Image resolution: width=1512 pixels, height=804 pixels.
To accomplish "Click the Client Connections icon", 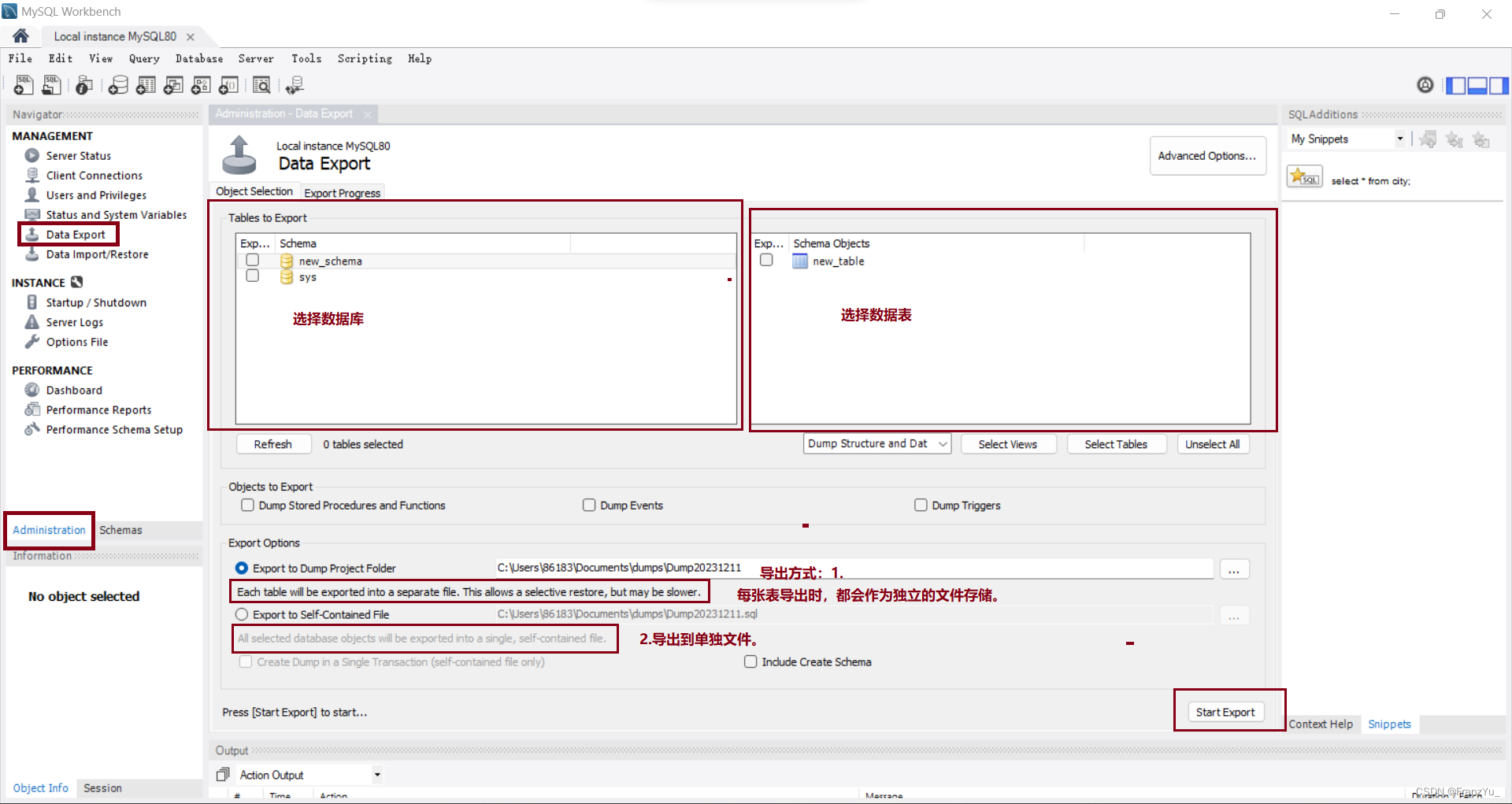I will 32,175.
